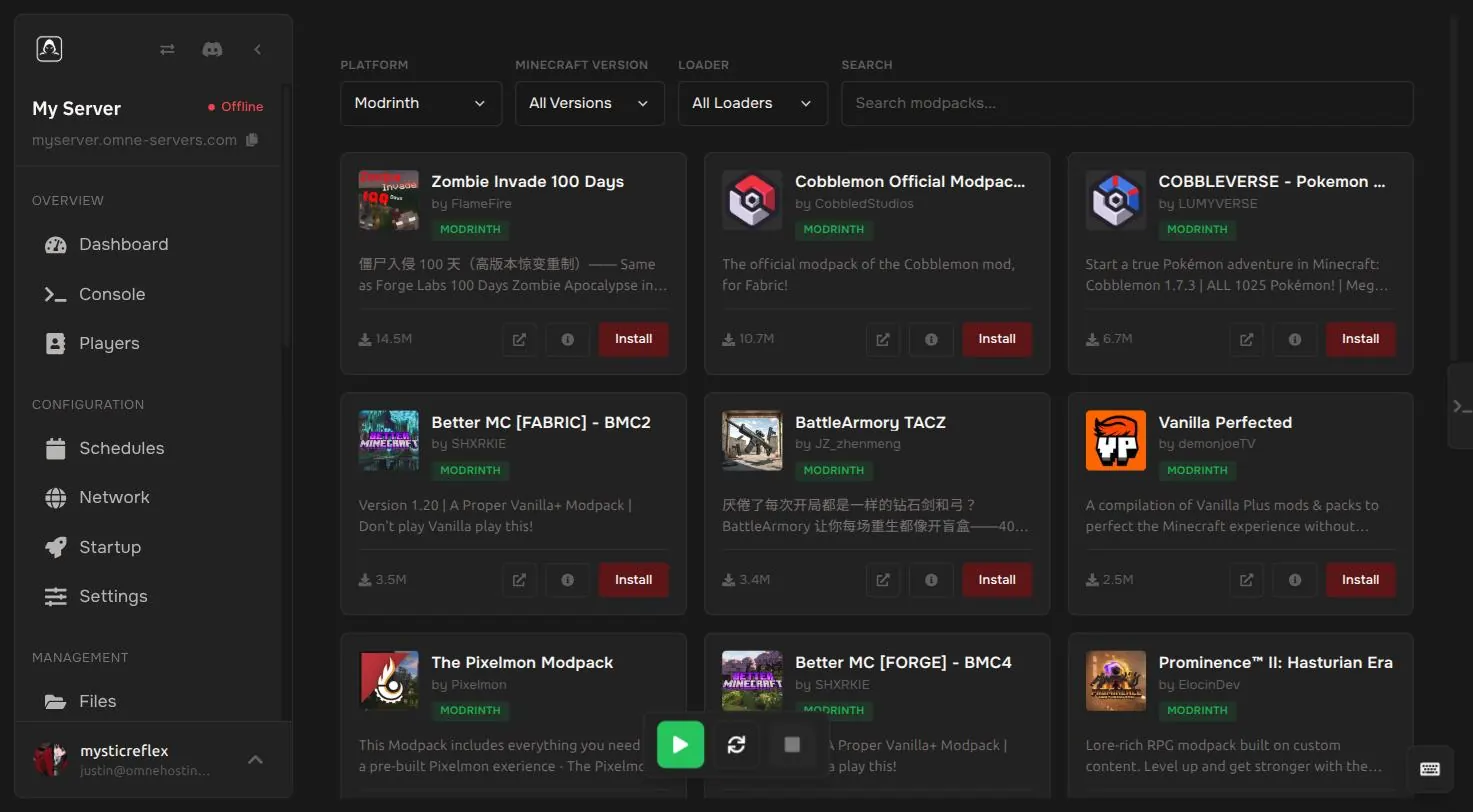Open external link for COBBLEVERSE modpack
1473x812 pixels.
point(1246,339)
